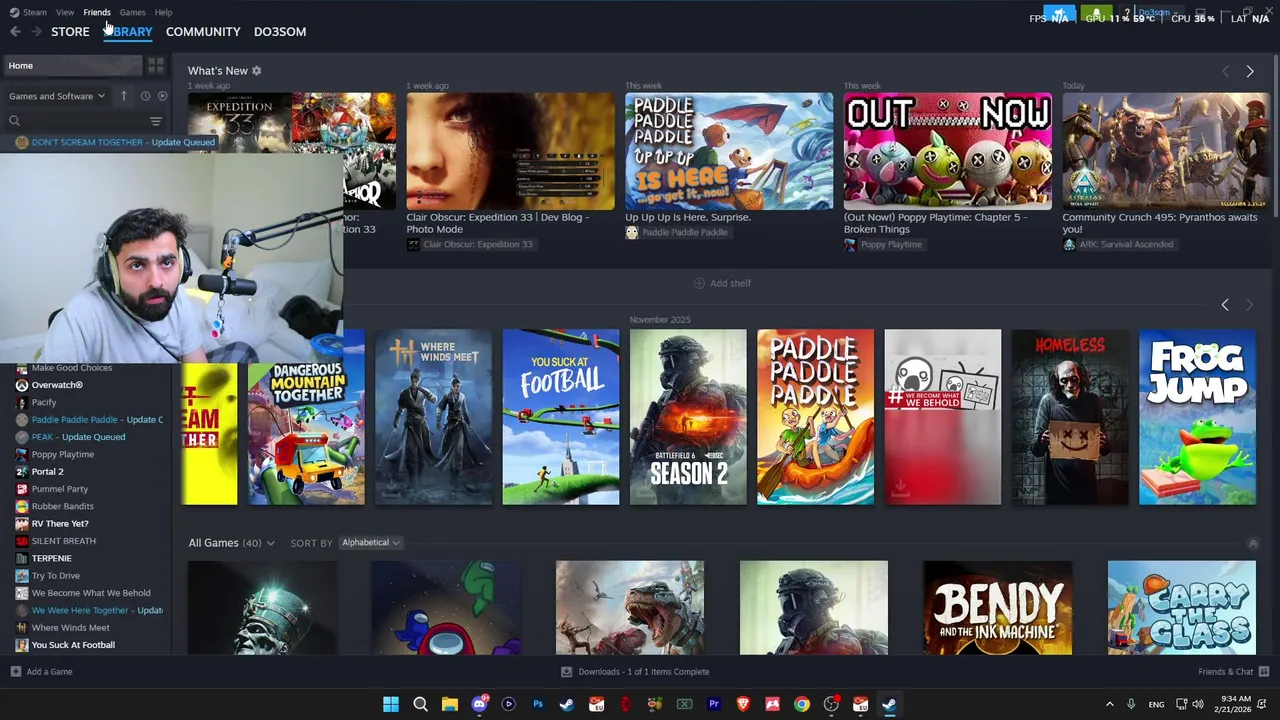Switch to the COMMUNITY tab
The image size is (1280, 720).
pos(203,32)
